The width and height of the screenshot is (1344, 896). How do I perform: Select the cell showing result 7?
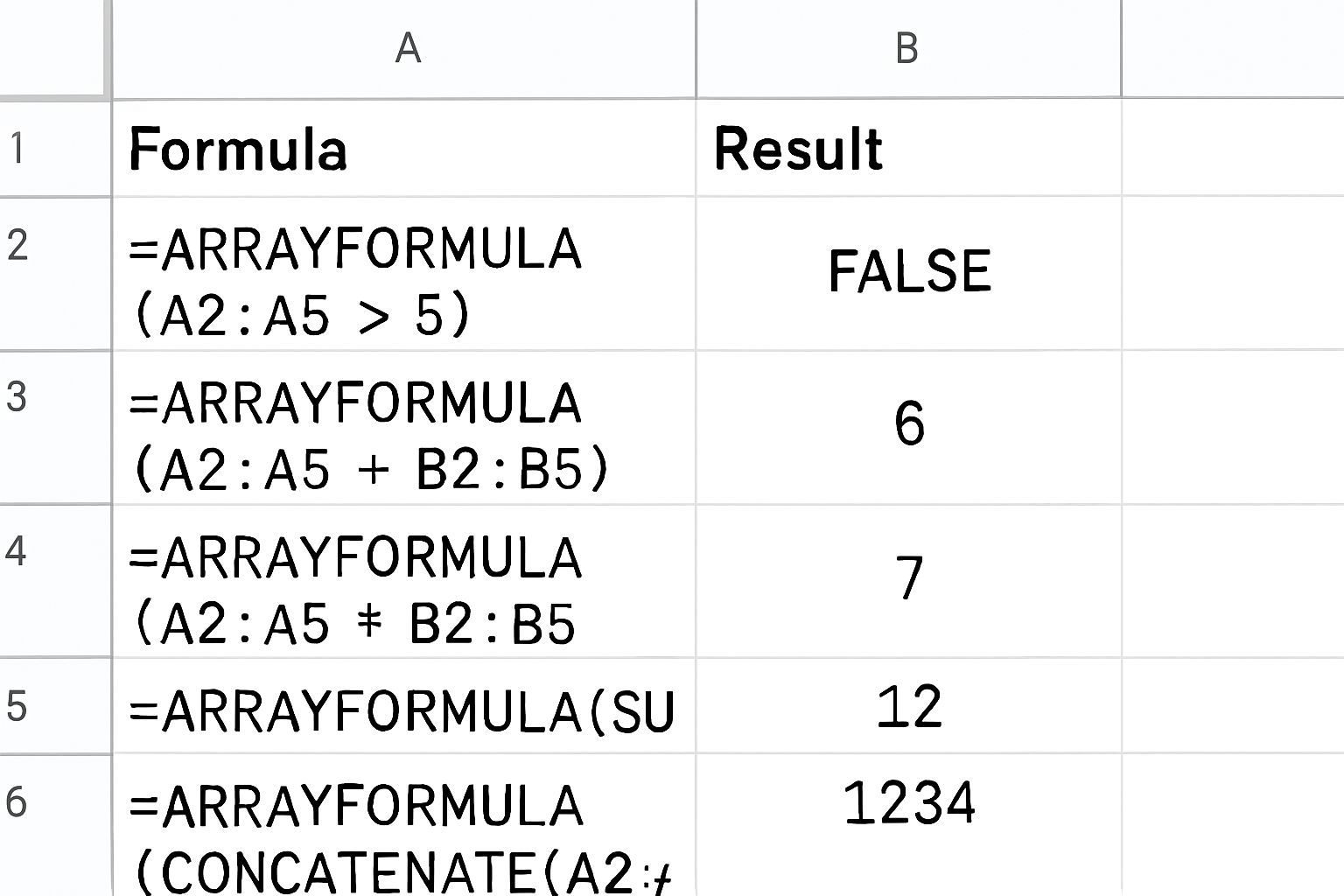coord(907,580)
